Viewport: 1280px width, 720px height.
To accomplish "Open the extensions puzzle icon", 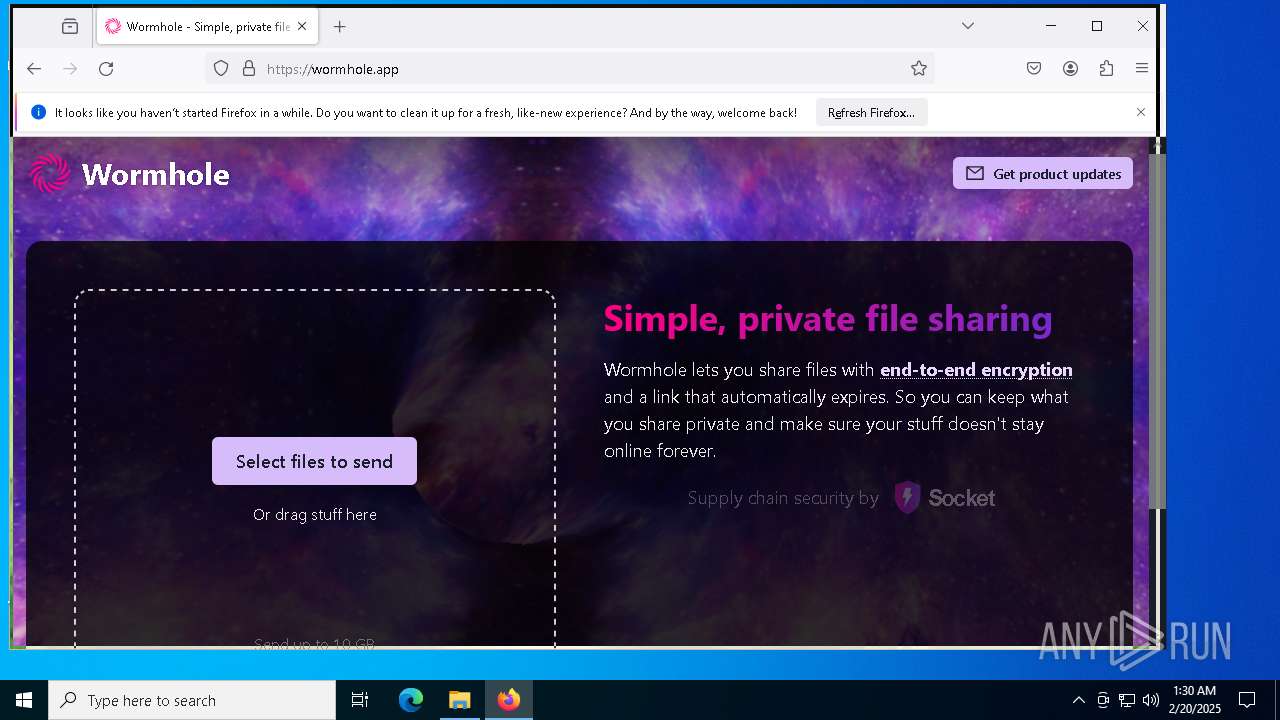I will tap(1106, 69).
